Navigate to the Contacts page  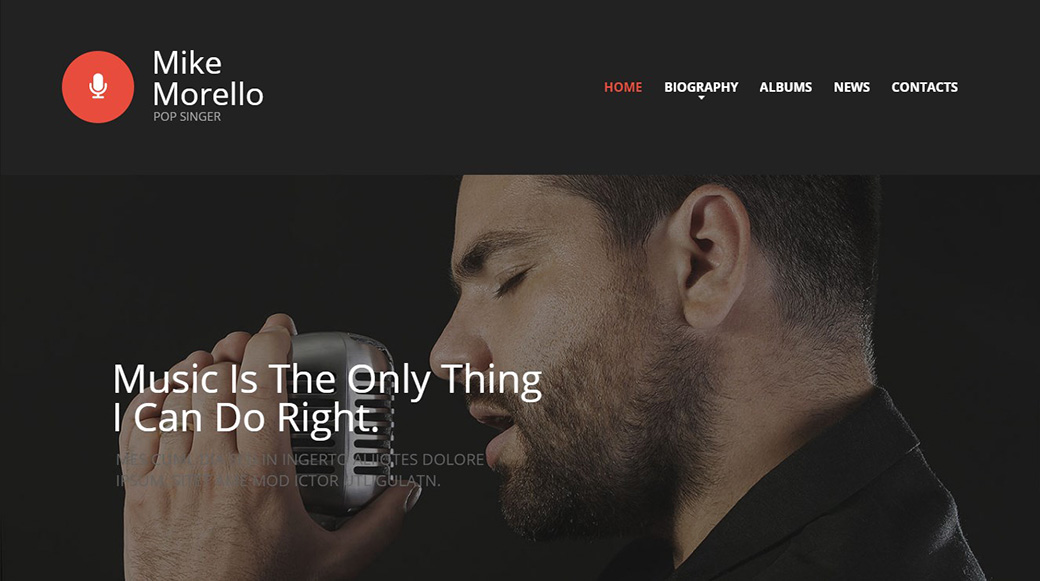click(925, 87)
